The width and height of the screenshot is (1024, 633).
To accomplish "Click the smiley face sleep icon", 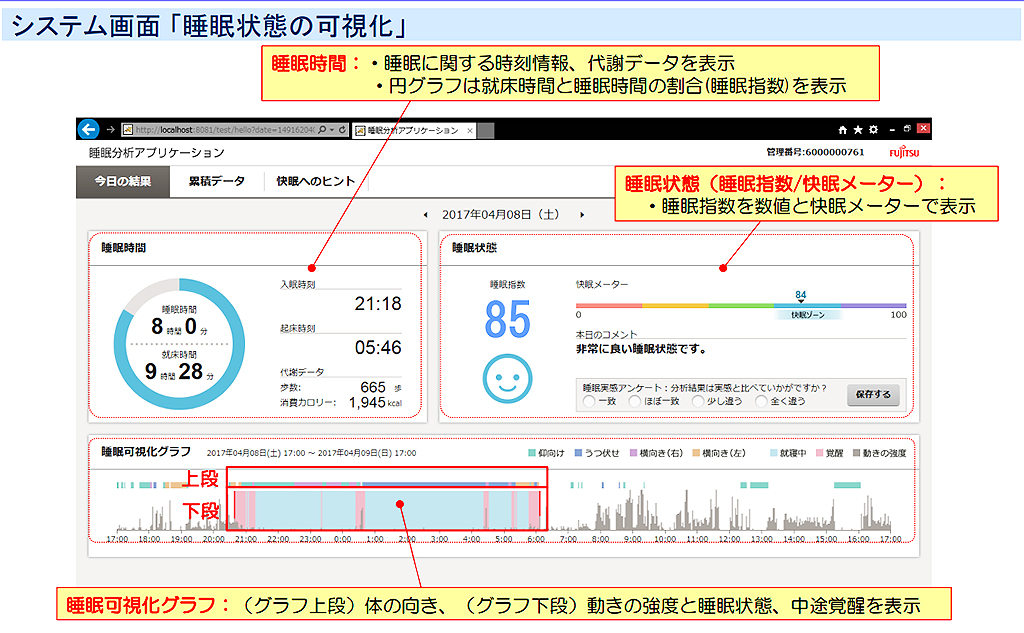I will 507,378.
